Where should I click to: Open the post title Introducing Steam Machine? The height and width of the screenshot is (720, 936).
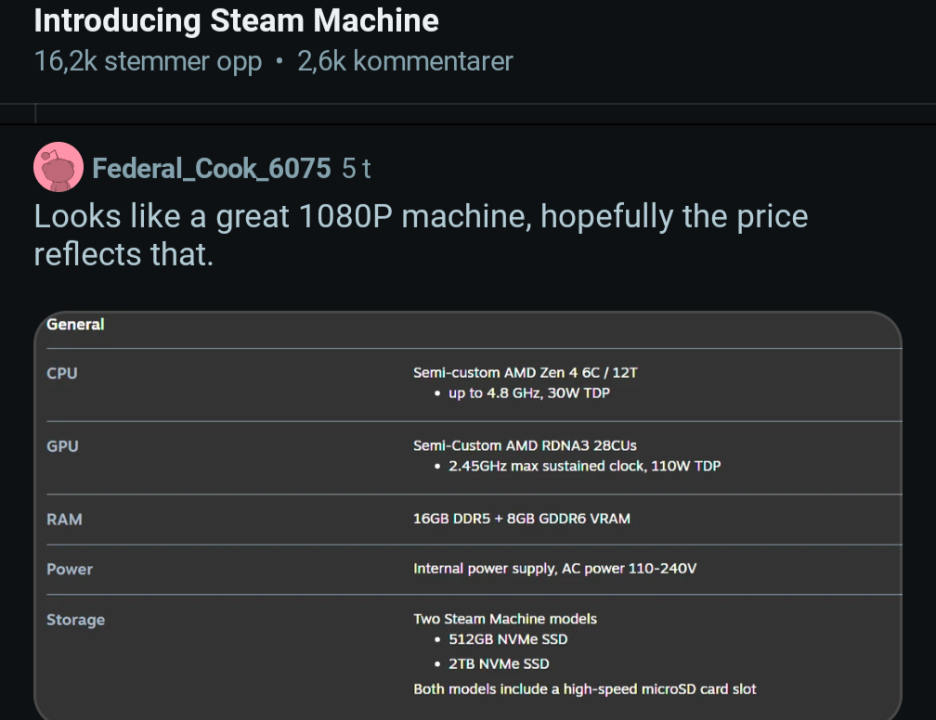pos(236,20)
